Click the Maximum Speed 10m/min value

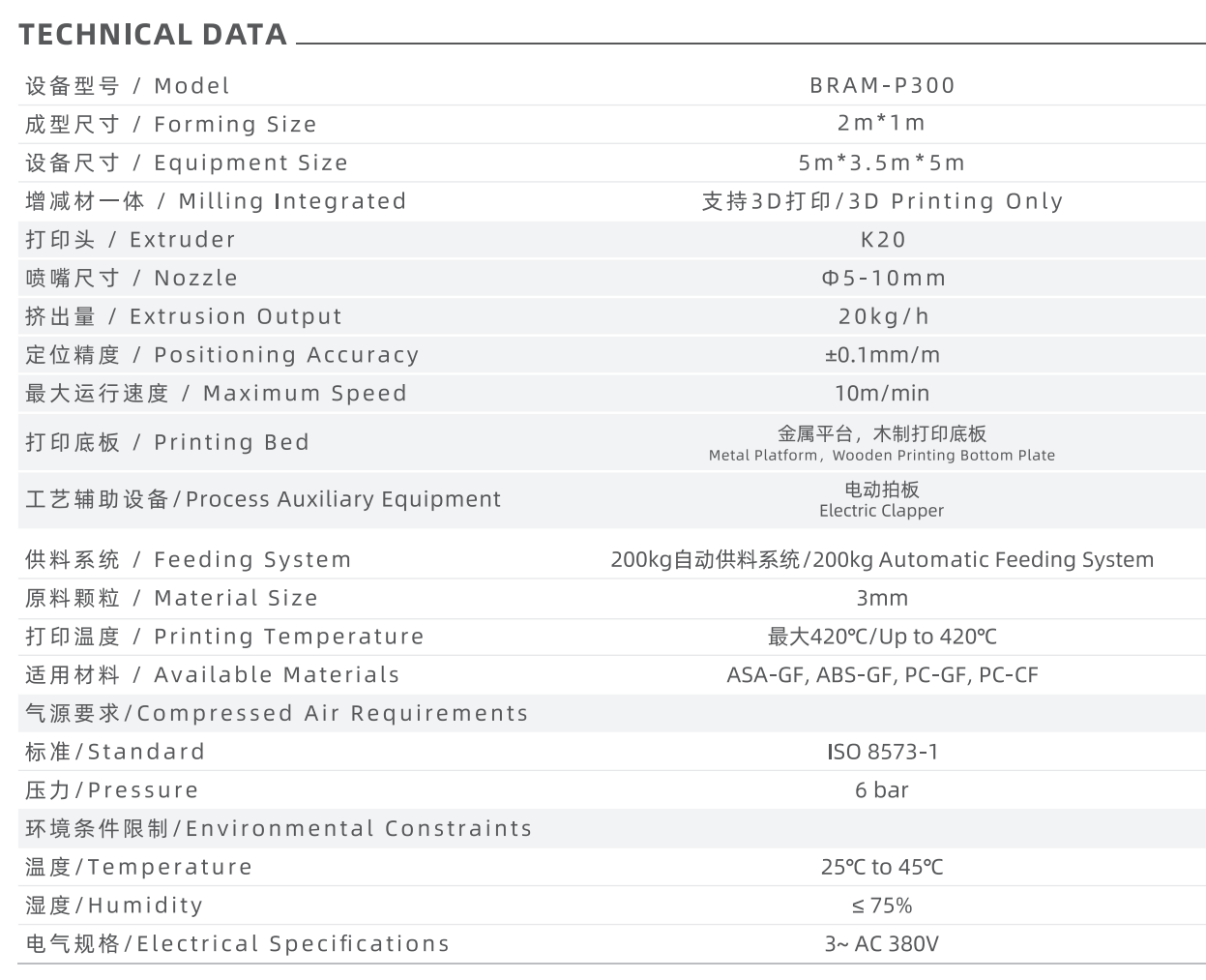tap(882, 393)
